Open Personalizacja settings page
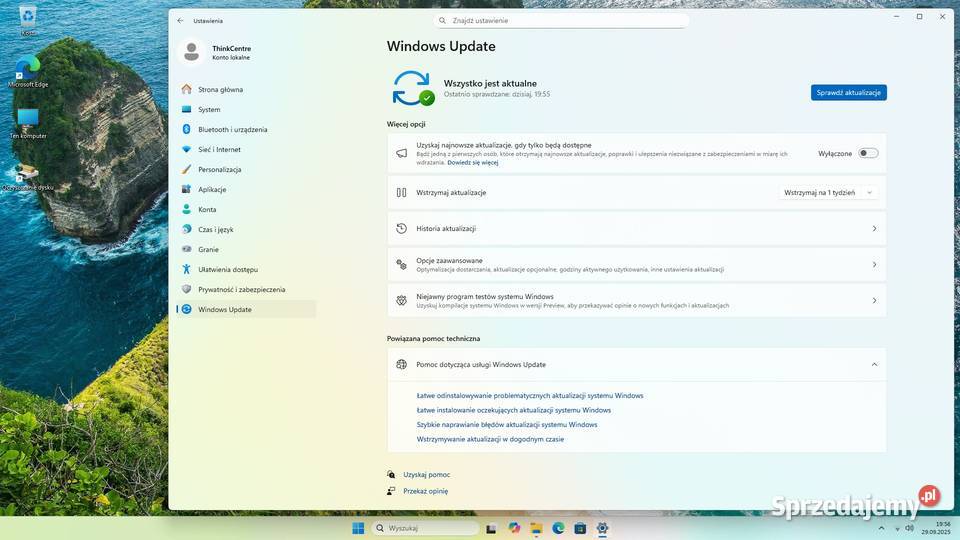 click(219, 169)
